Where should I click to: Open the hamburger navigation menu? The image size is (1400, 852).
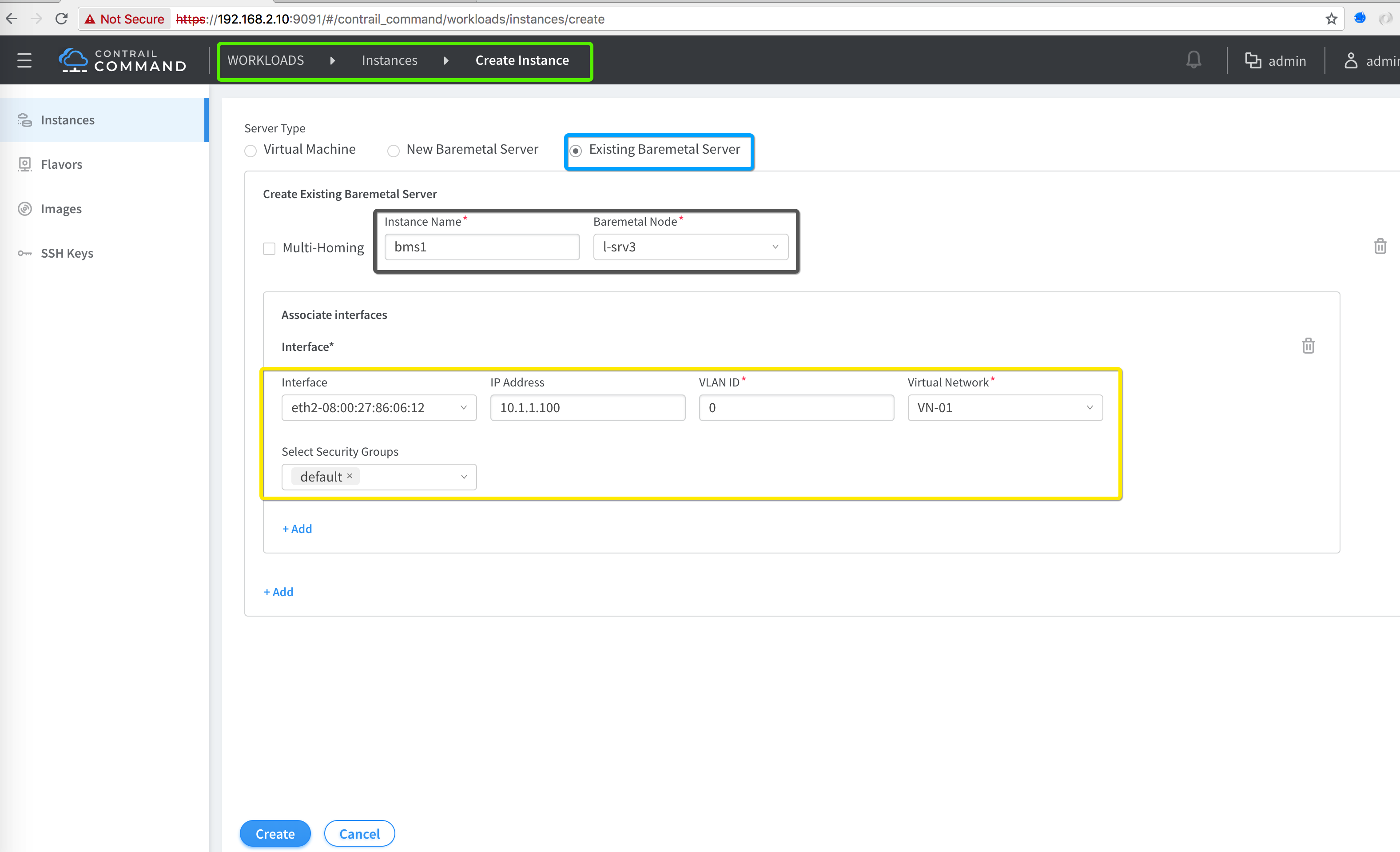coord(24,60)
